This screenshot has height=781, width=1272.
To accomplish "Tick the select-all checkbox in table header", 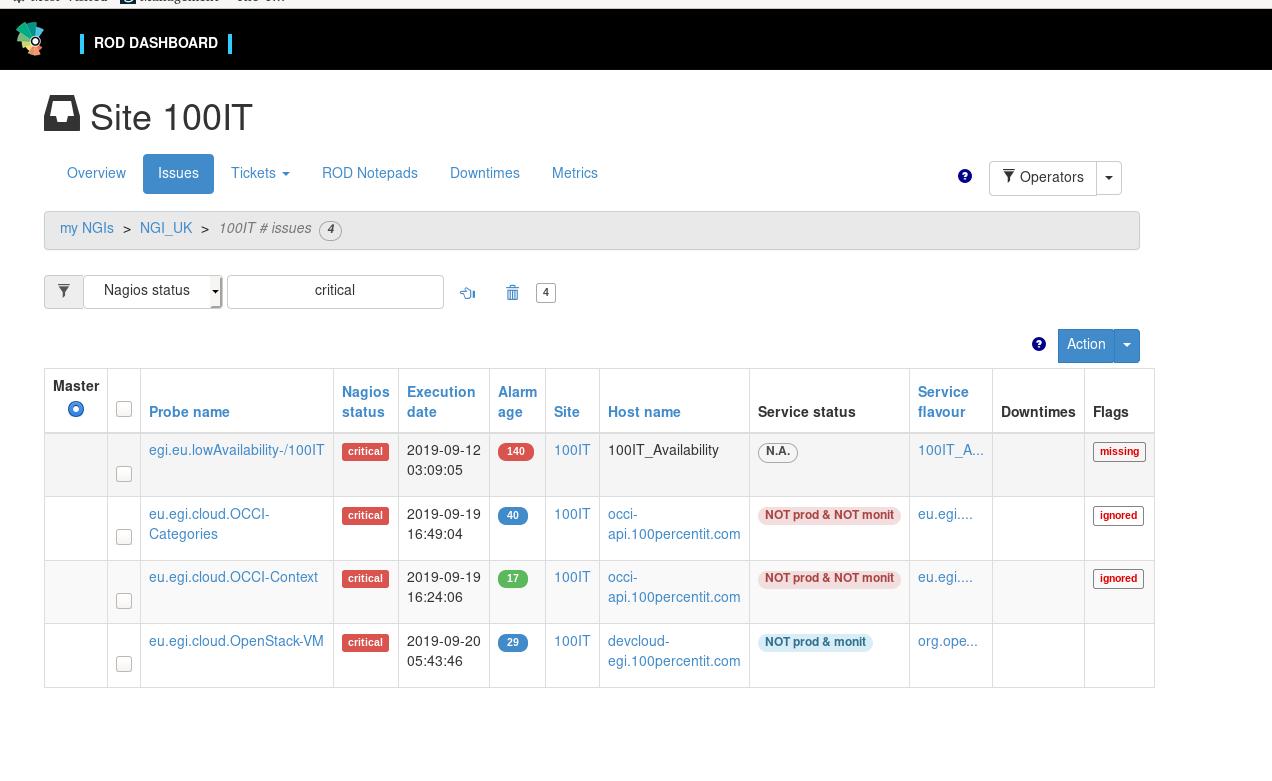I will 124,409.
